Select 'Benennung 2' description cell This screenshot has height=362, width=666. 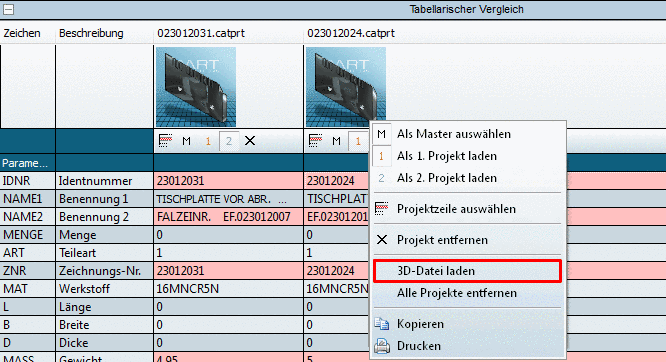(104, 217)
